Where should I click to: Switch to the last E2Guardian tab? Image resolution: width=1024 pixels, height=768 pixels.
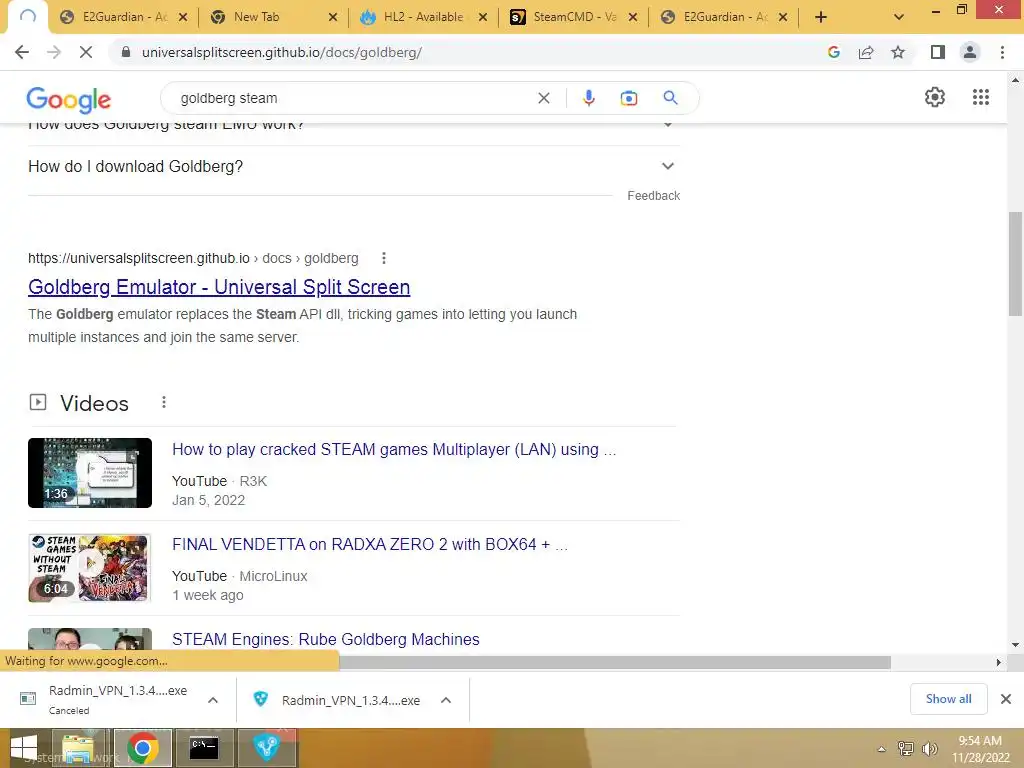725,17
